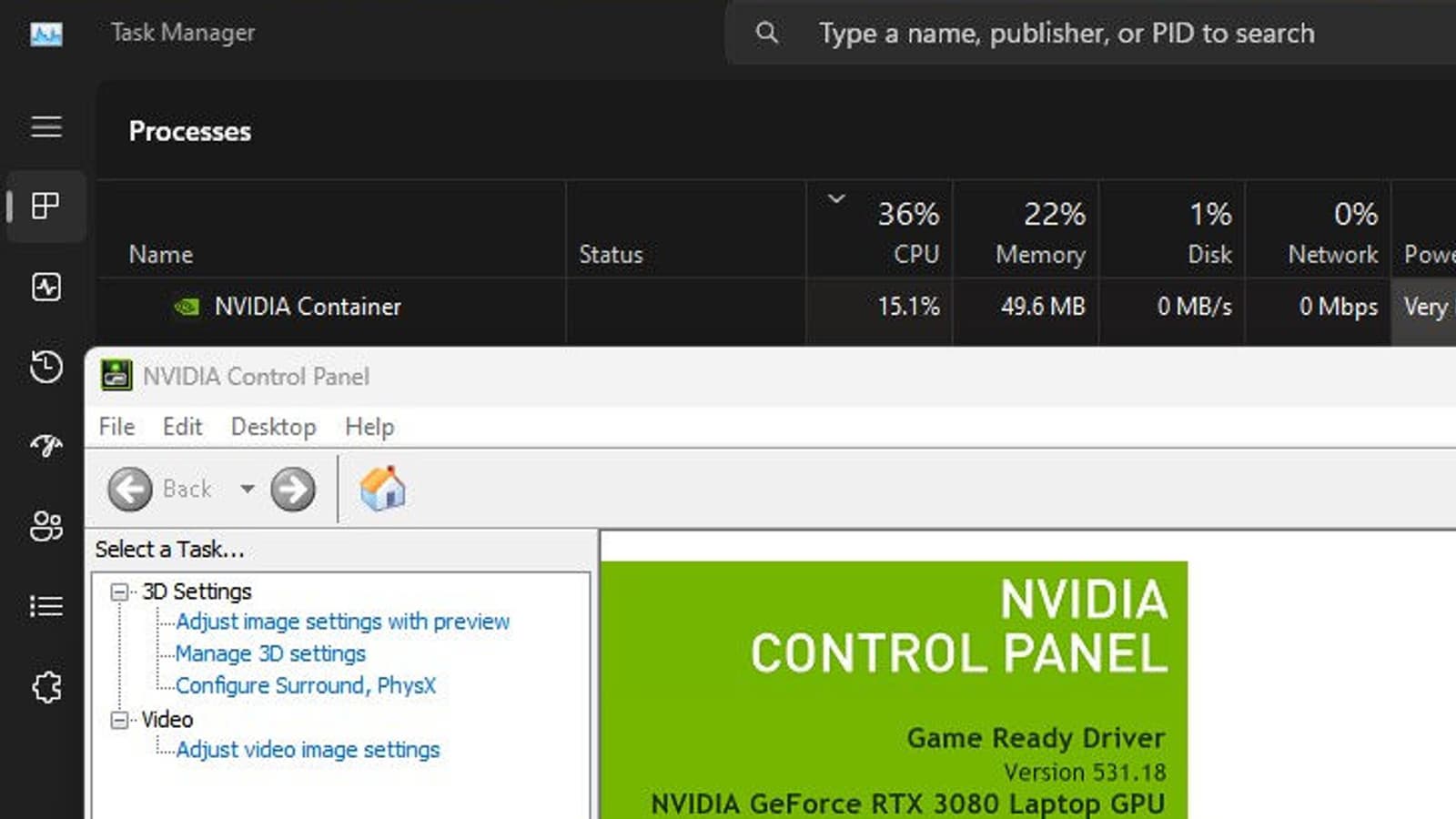Click the 0 Mbps network value
The height and width of the screenshot is (819, 1456).
coord(1339,307)
